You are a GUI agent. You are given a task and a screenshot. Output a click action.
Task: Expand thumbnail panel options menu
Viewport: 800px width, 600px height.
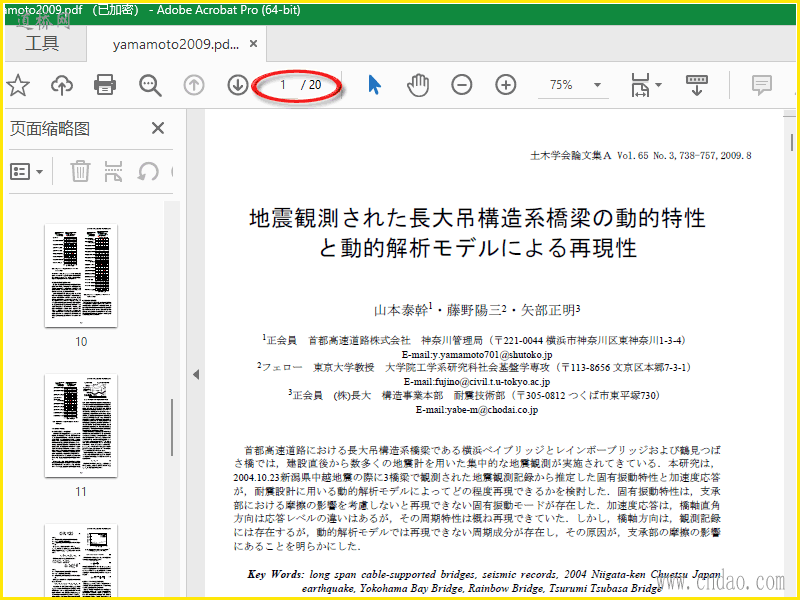pos(26,171)
